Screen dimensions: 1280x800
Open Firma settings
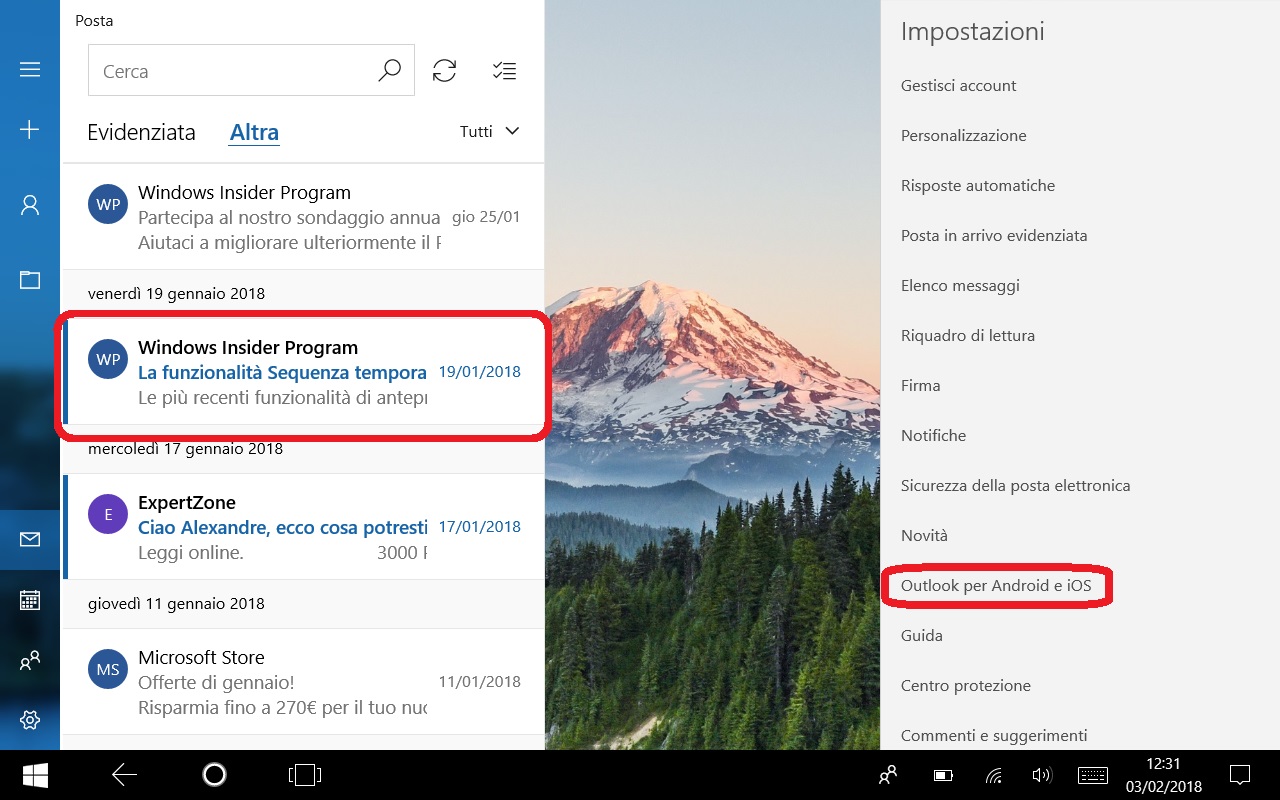[920, 385]
